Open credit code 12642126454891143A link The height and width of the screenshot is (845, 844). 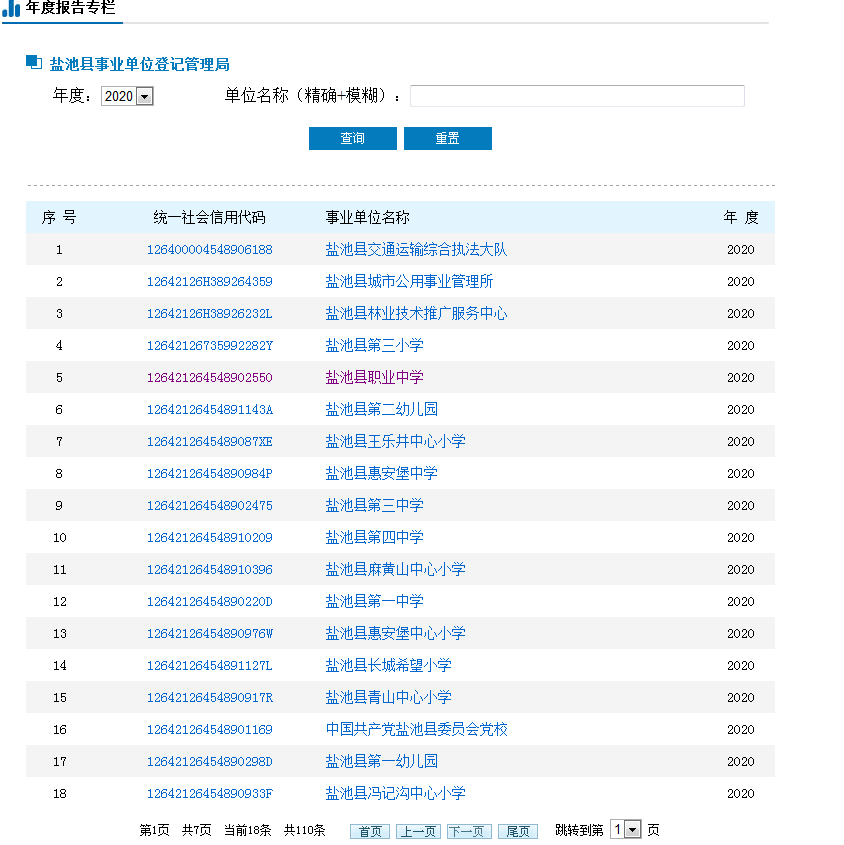tap(210, 410)
